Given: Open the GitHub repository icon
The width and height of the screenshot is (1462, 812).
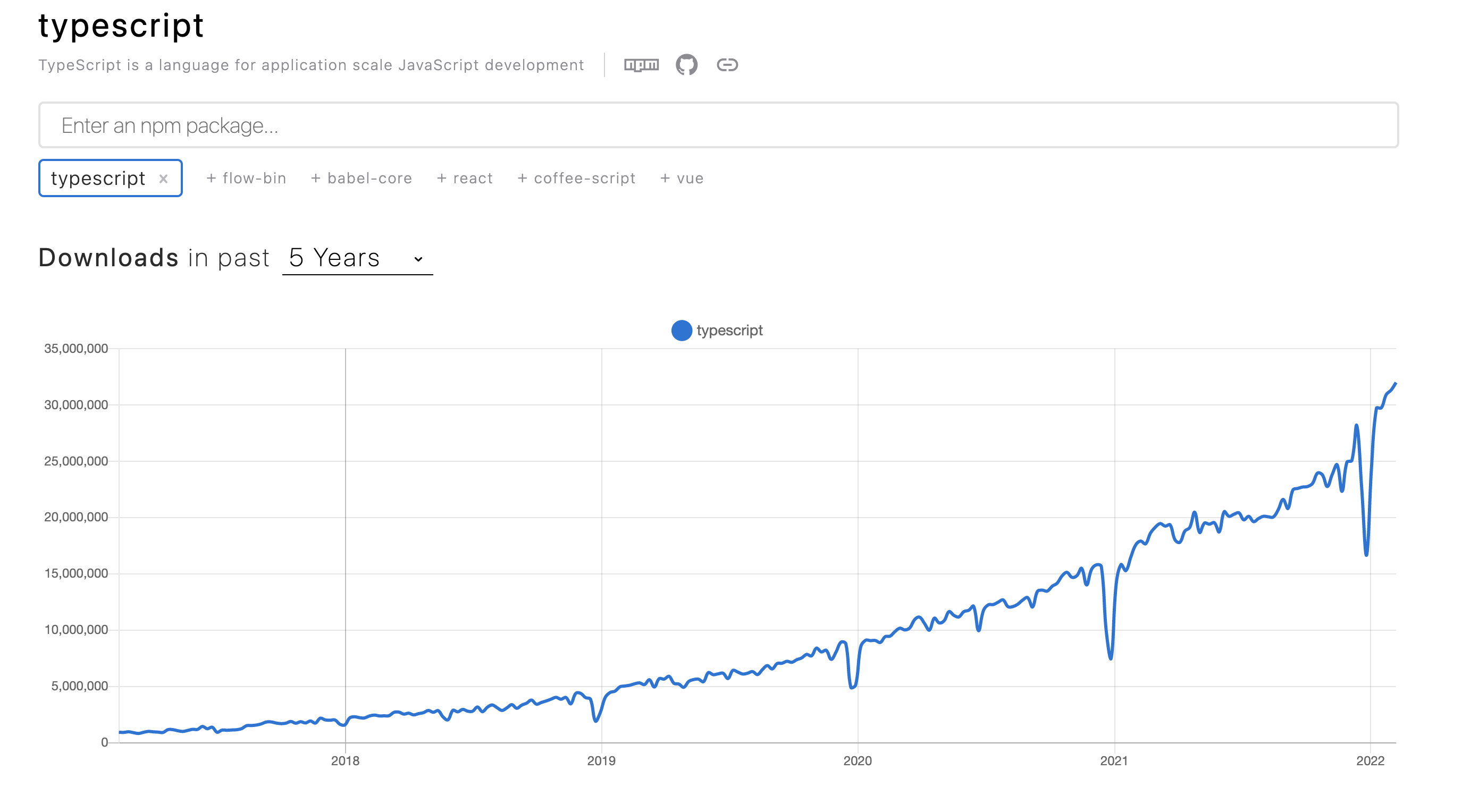Looking at the screenshot, I should 686,65.
